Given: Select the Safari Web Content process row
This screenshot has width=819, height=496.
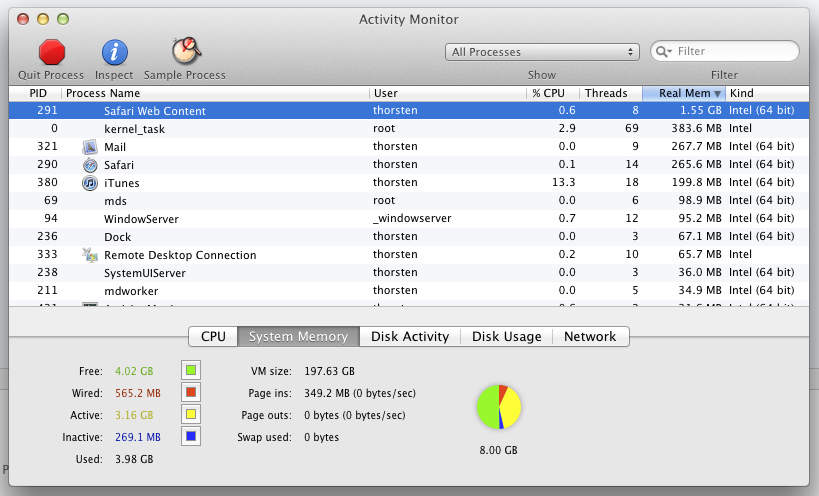Looking at the screenshot, I should (x=409, y=110).
